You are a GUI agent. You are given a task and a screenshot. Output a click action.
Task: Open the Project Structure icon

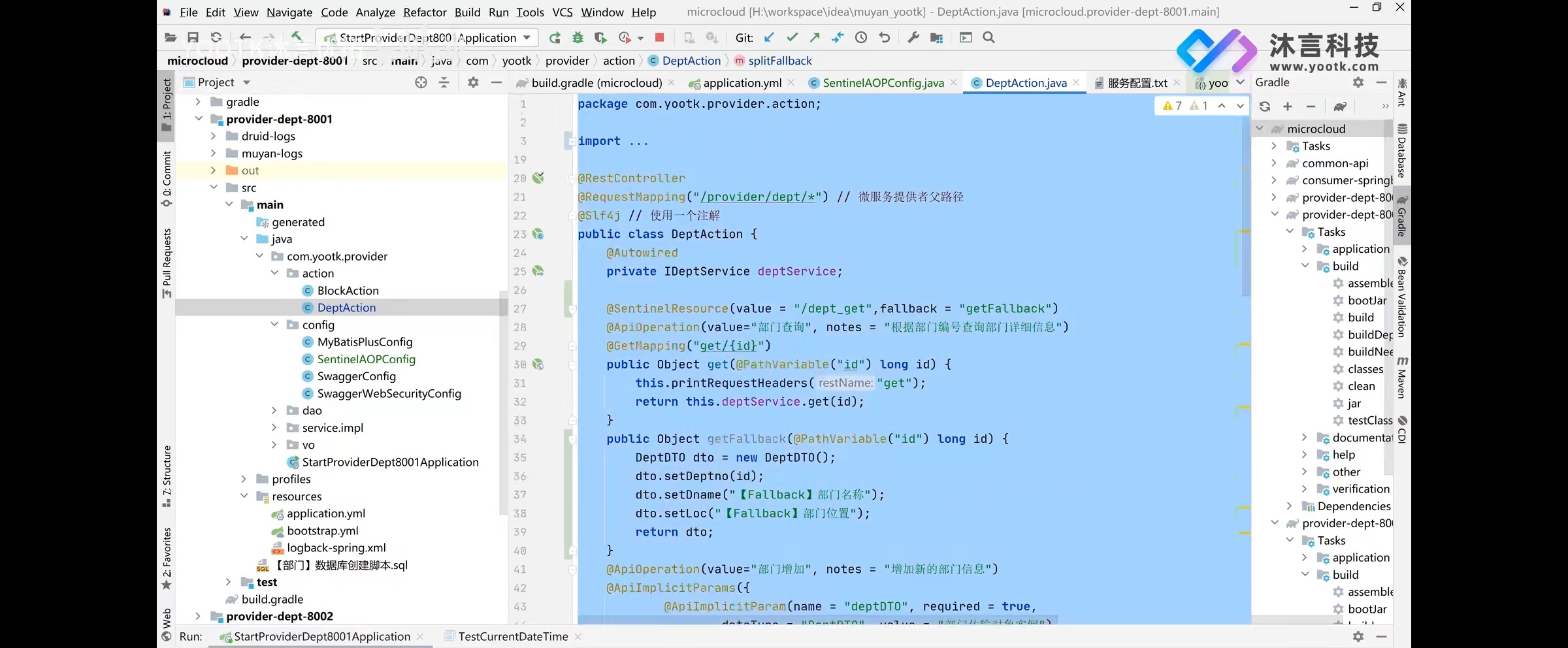(936, 38)
